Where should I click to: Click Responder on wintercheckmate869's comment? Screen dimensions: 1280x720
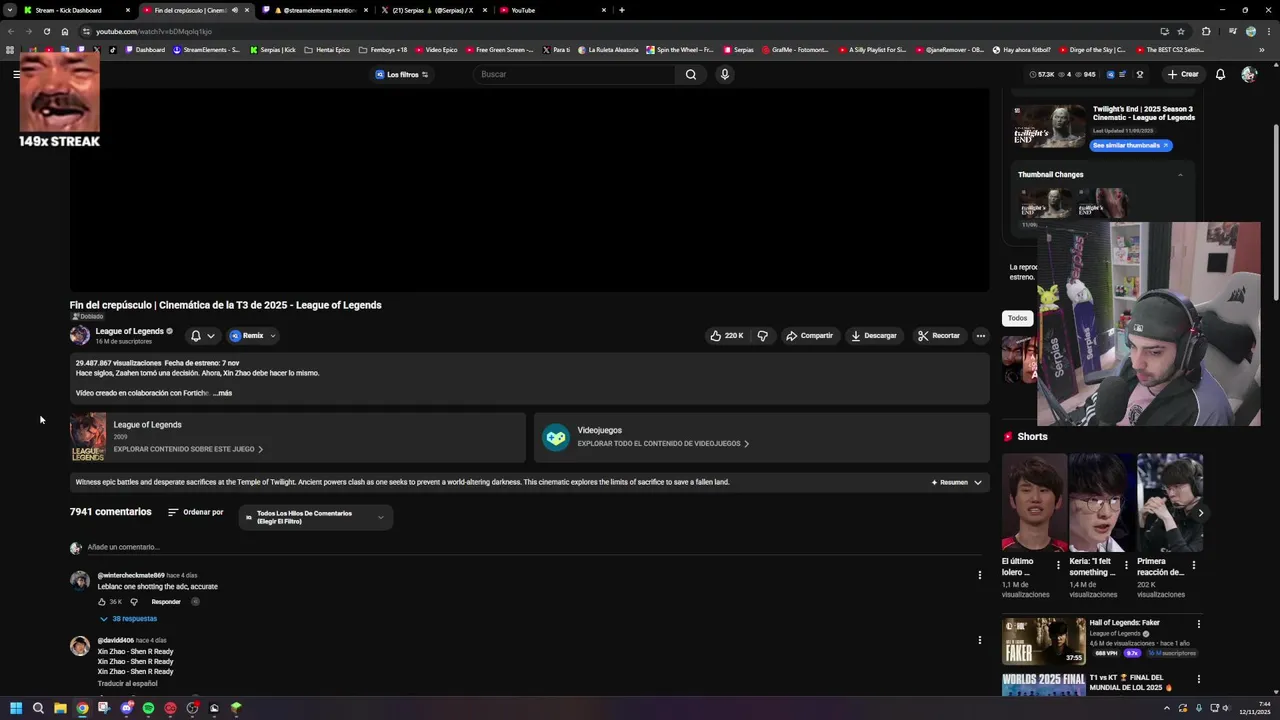[166, 602]
